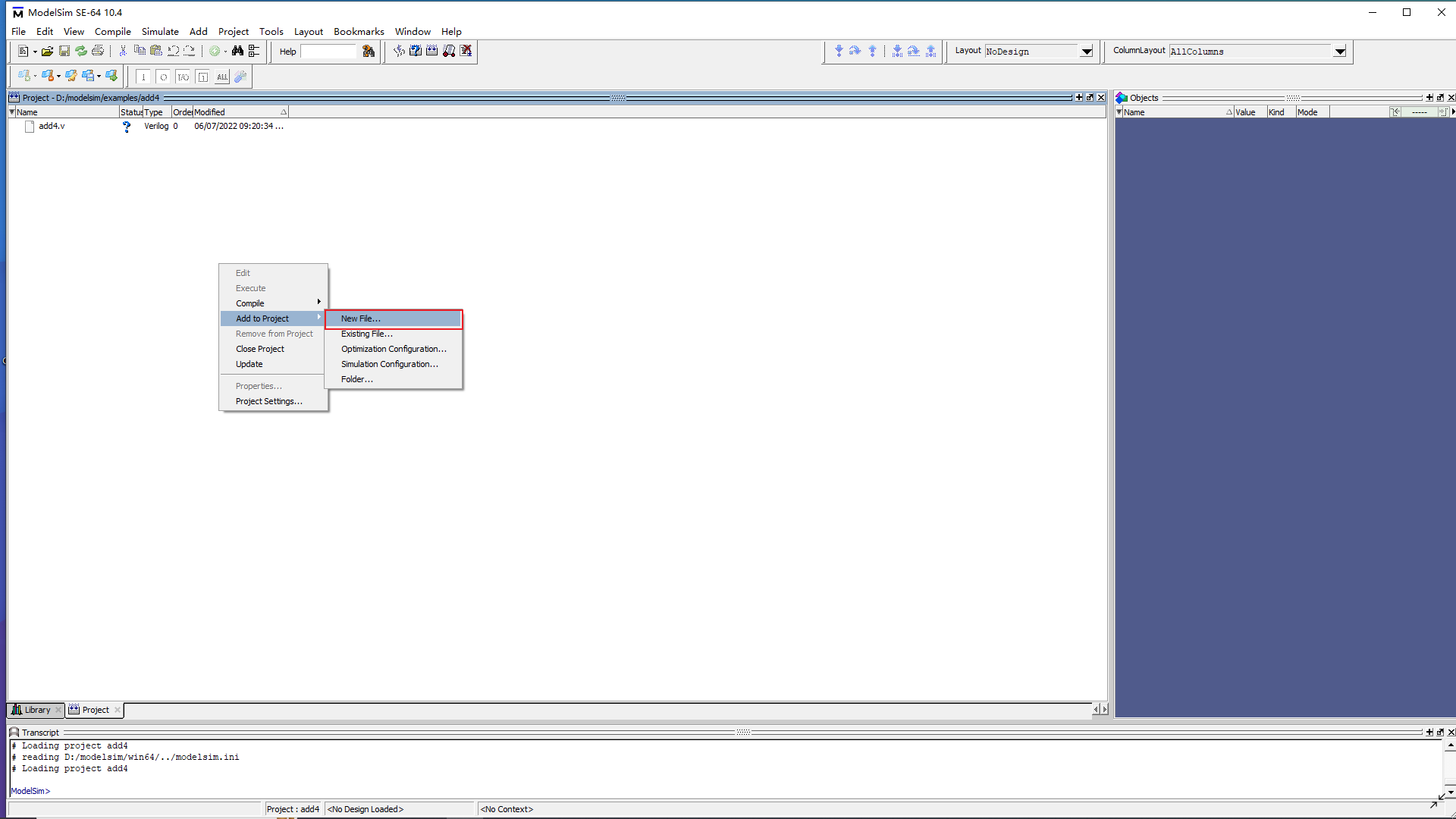Choose Optimization Configuration... entry

click(394, 349)
